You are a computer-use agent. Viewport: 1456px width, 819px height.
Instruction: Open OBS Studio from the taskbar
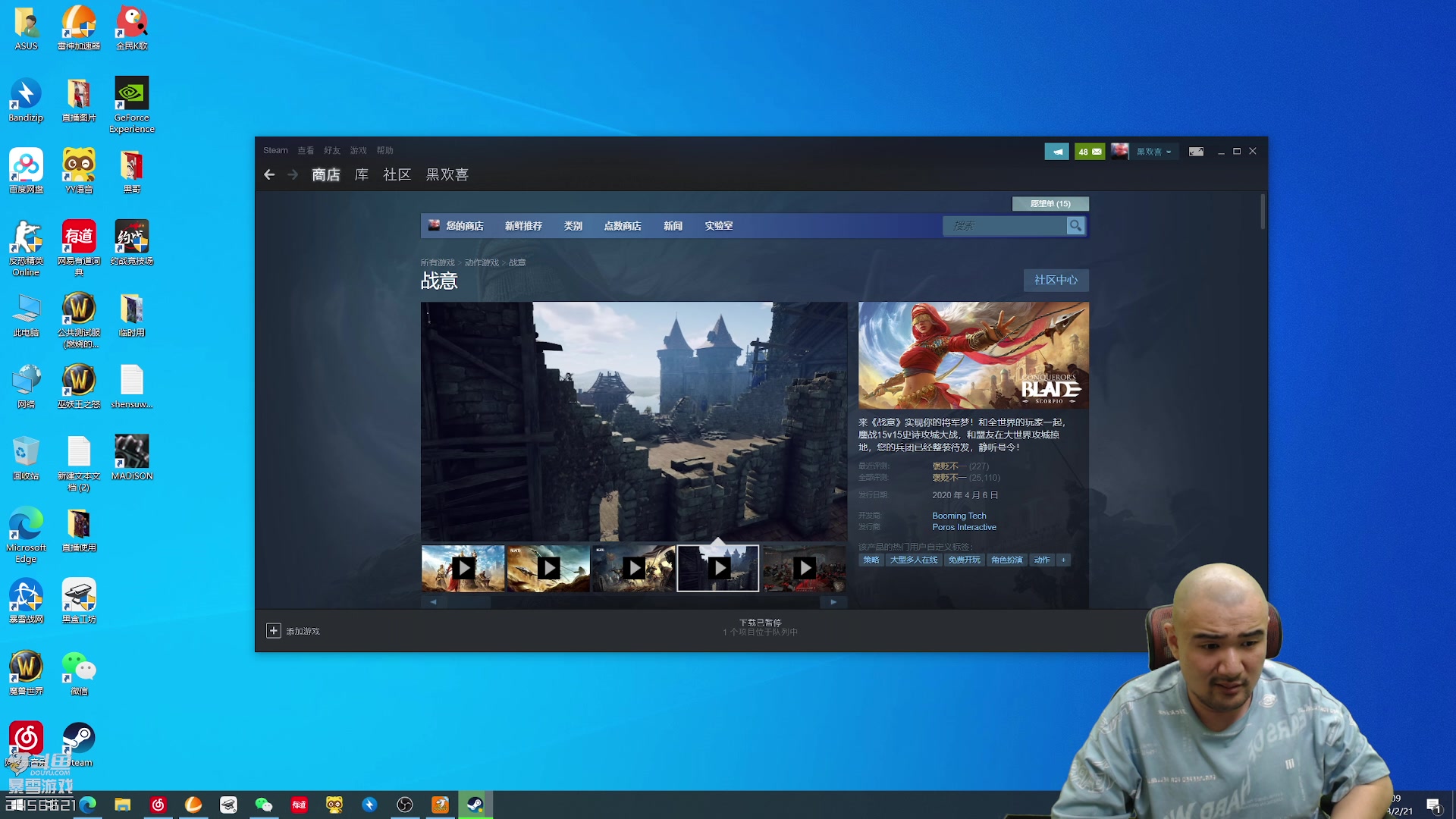[x=405, y=805]
